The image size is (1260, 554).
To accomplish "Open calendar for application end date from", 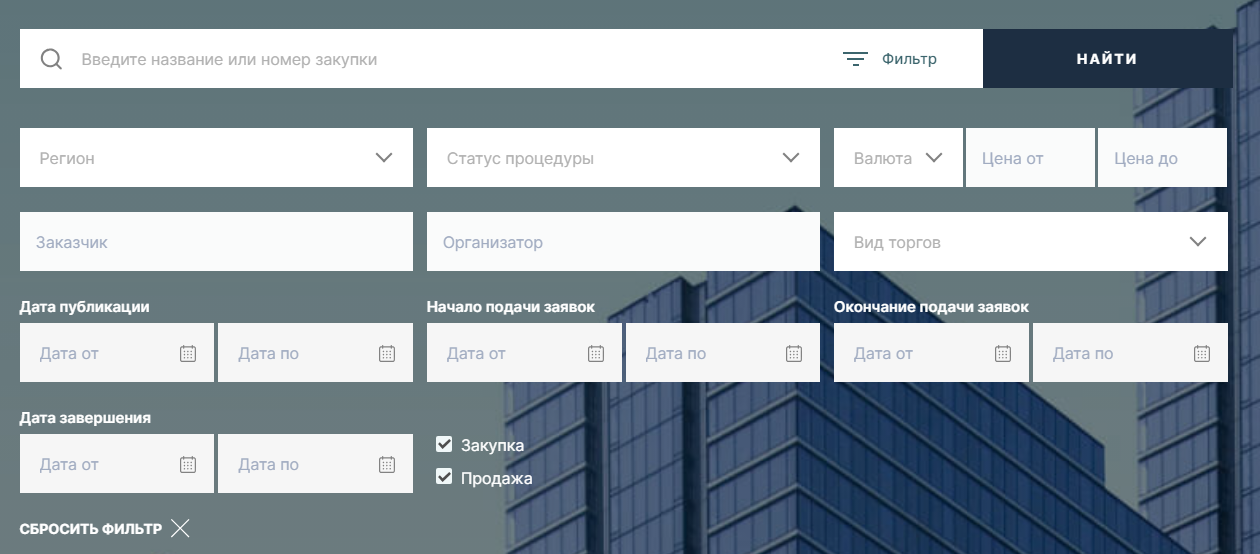I will [1003, 353].
